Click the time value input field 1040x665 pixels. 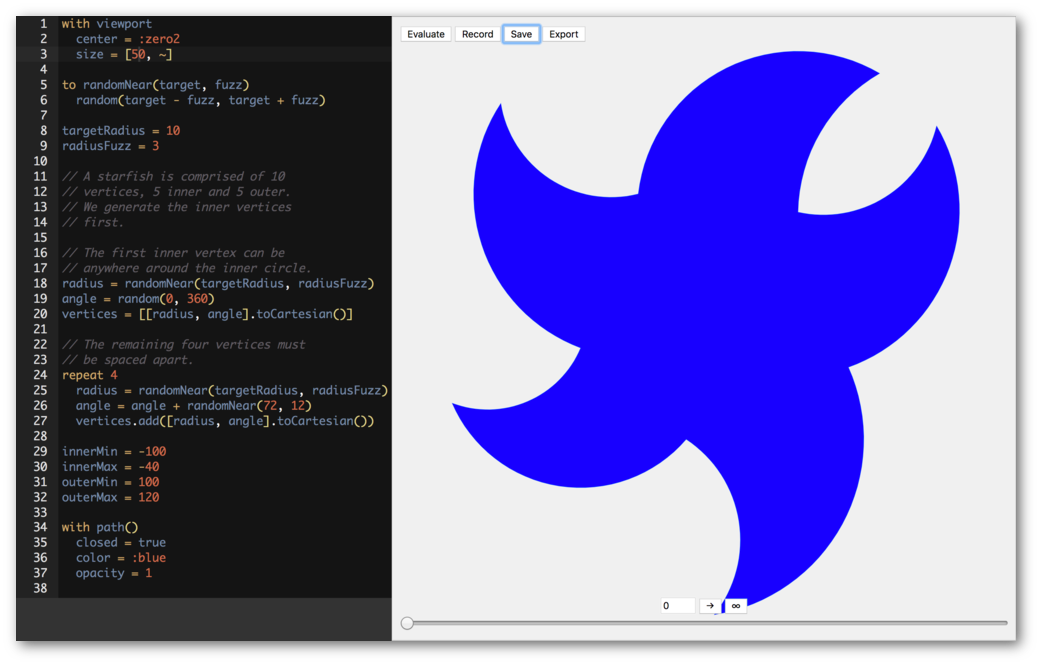coord(677,606)
